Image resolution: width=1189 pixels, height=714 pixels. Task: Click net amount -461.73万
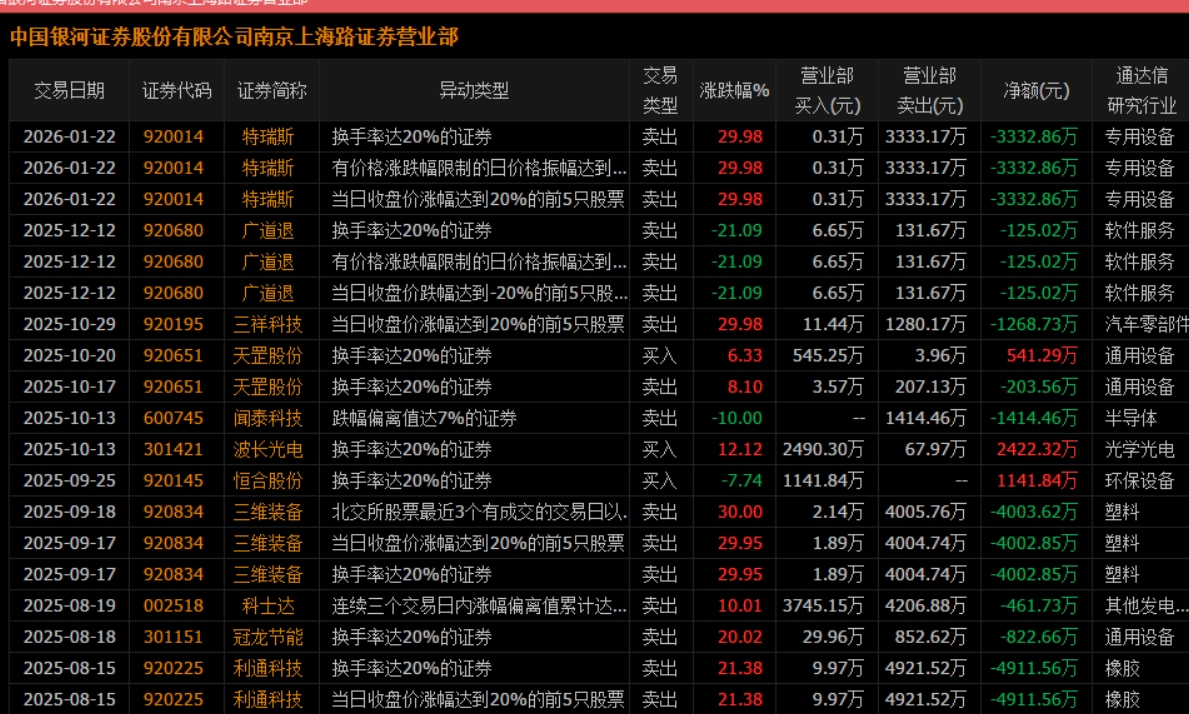[1039, 606]
